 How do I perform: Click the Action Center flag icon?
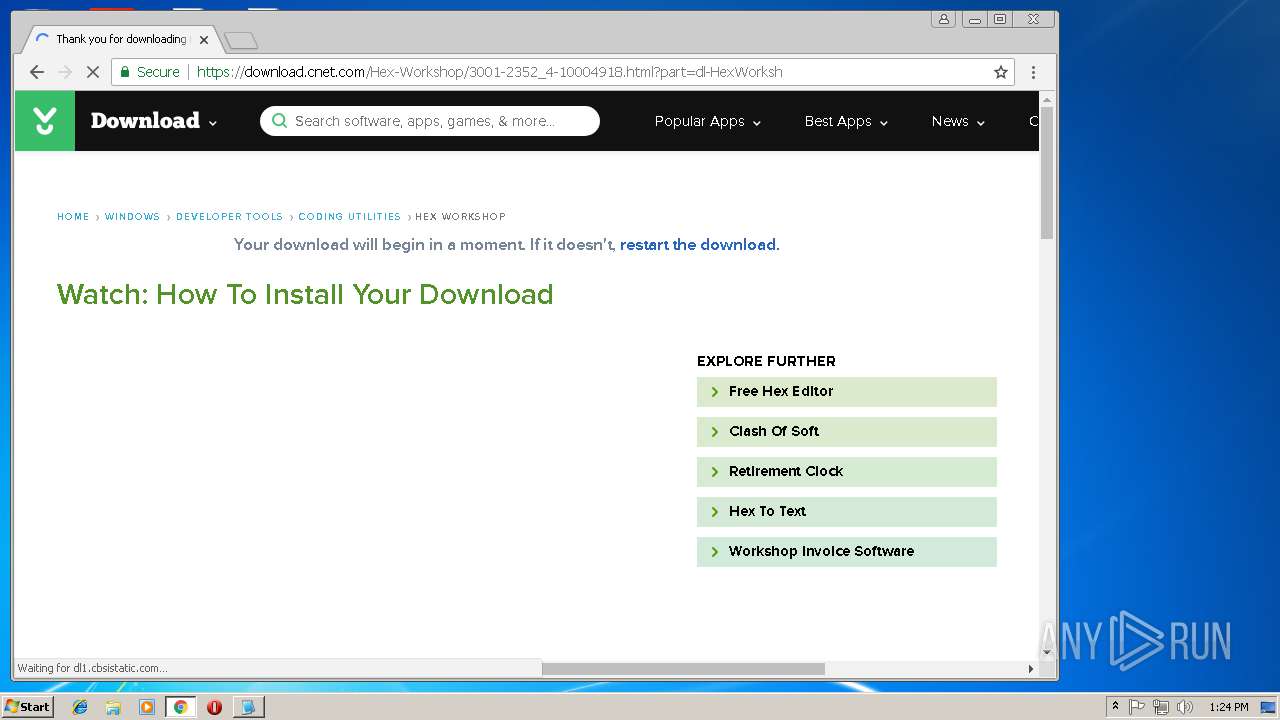1137,707
